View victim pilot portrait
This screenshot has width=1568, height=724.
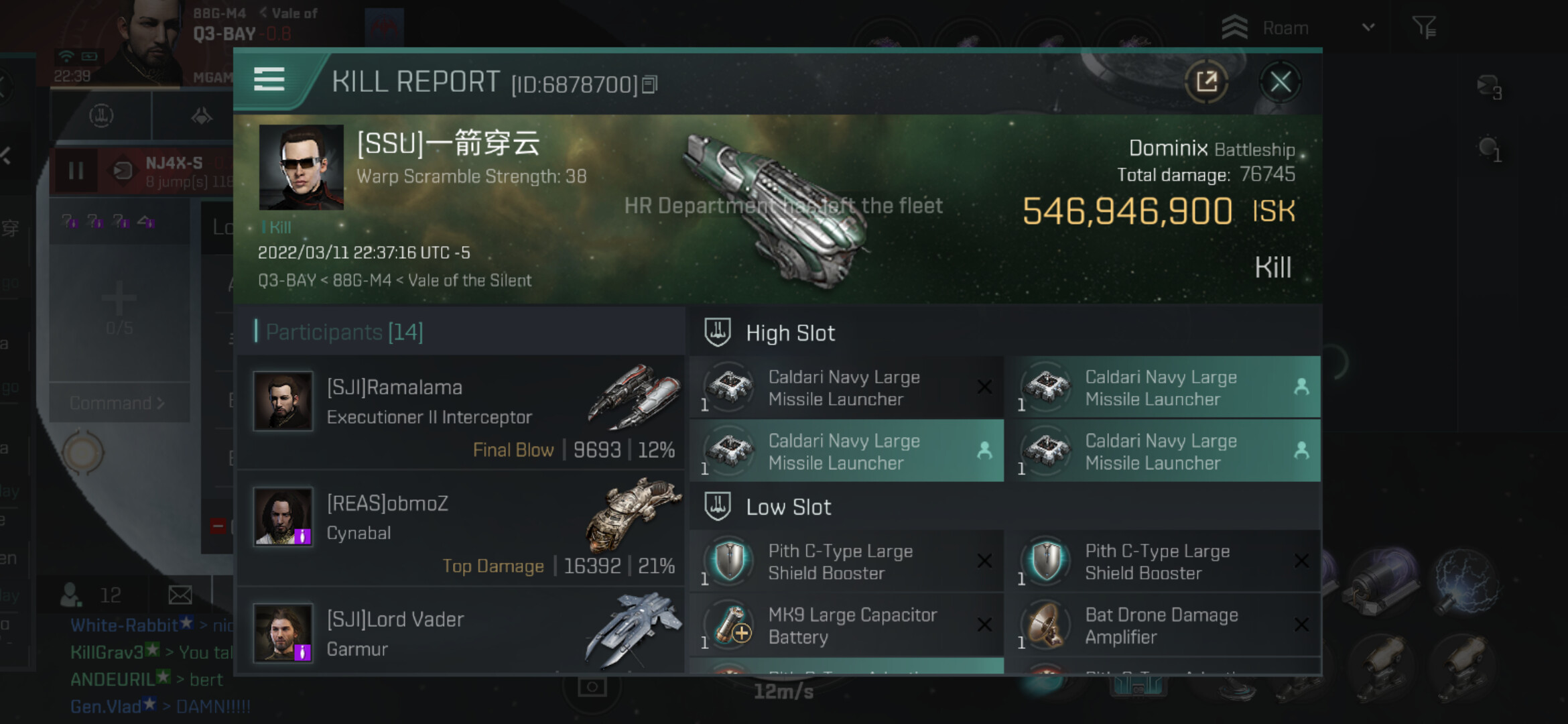point(301,167)
